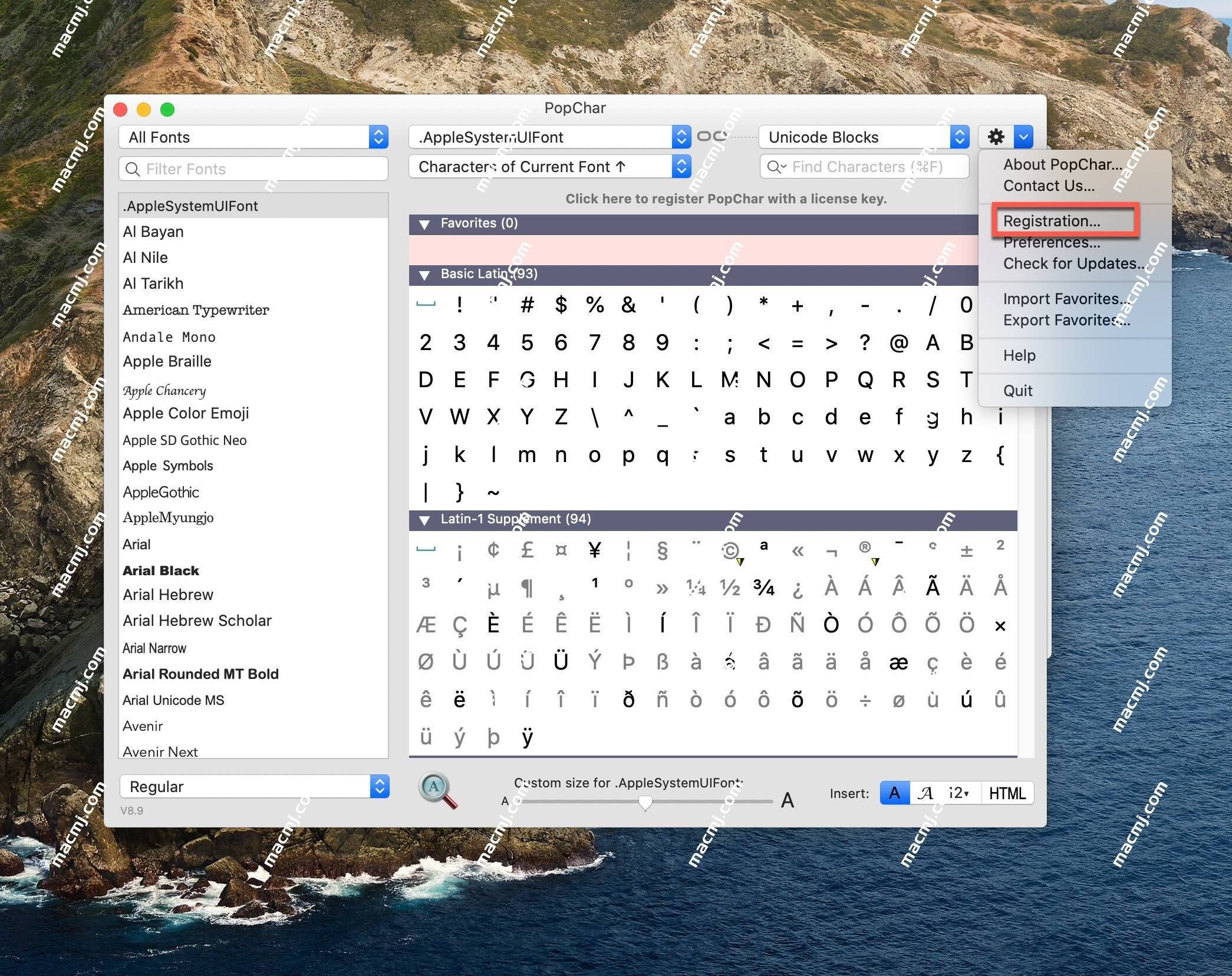Viewport: 1232px width, 976px height.
Task: Open the Regular font style dropdown
Action: pos(255,786)
